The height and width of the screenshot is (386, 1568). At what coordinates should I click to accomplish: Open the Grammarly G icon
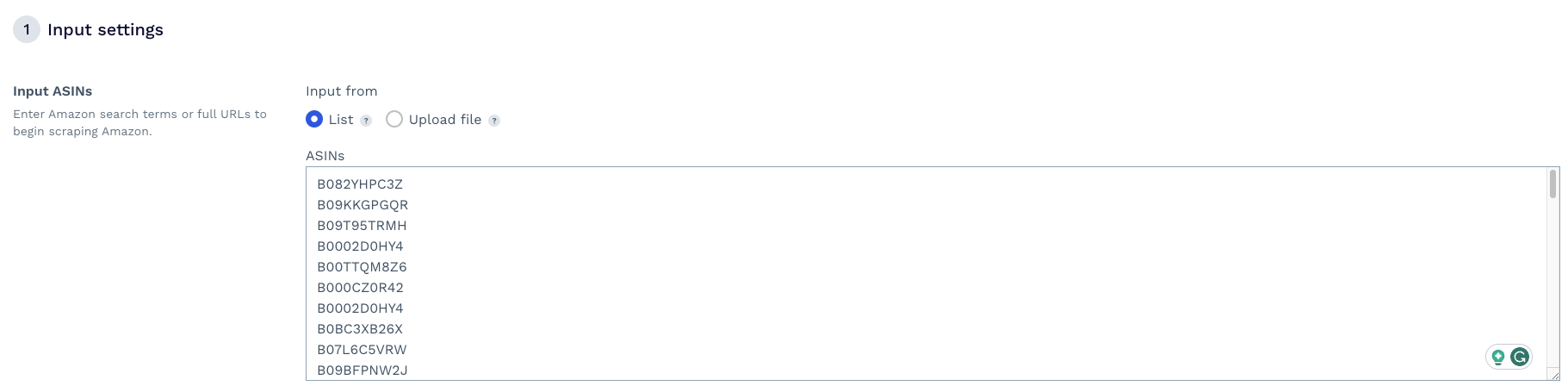pyautogui.click(x=1520, y=357)
